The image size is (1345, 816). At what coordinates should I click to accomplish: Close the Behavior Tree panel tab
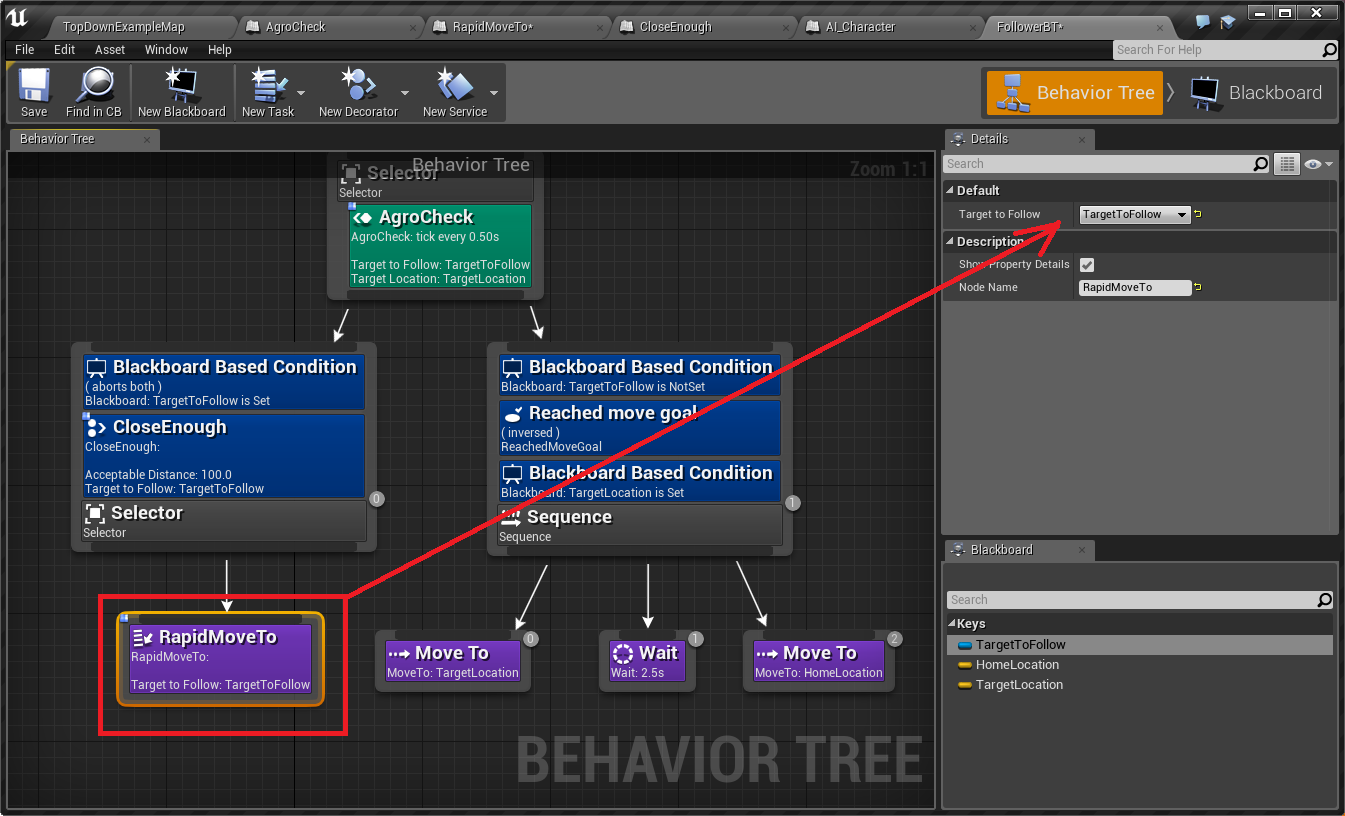point(147,139)
